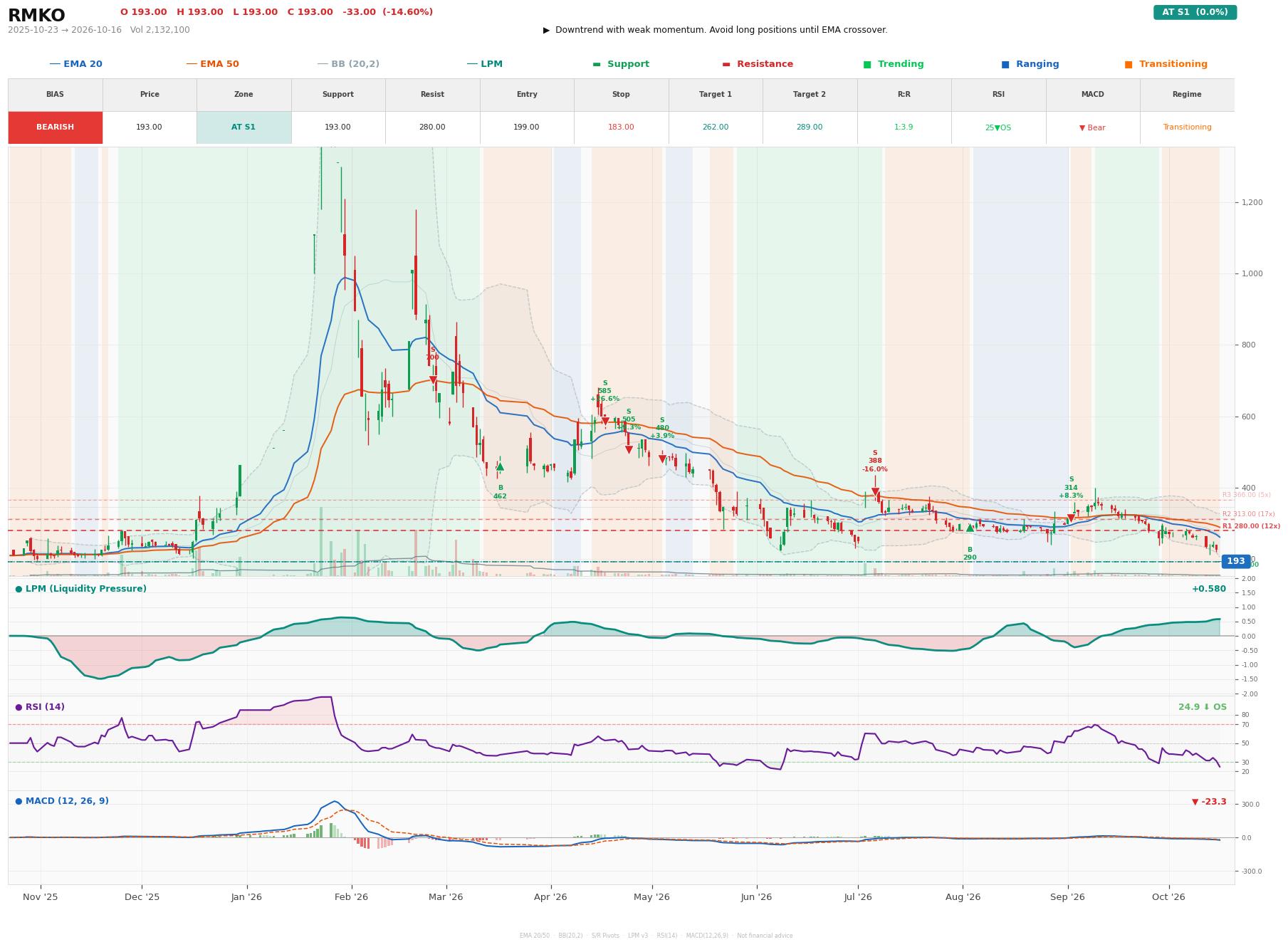Click the Target 1 value 262.00
Screen dimensions: 1288x947
pyautogui.click(x=716, y=127)
